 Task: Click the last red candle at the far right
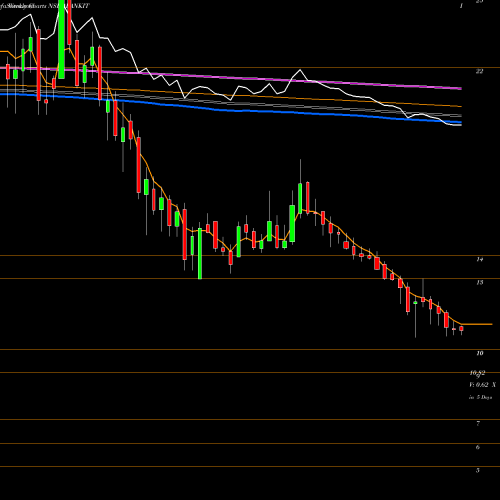[461, 329]
